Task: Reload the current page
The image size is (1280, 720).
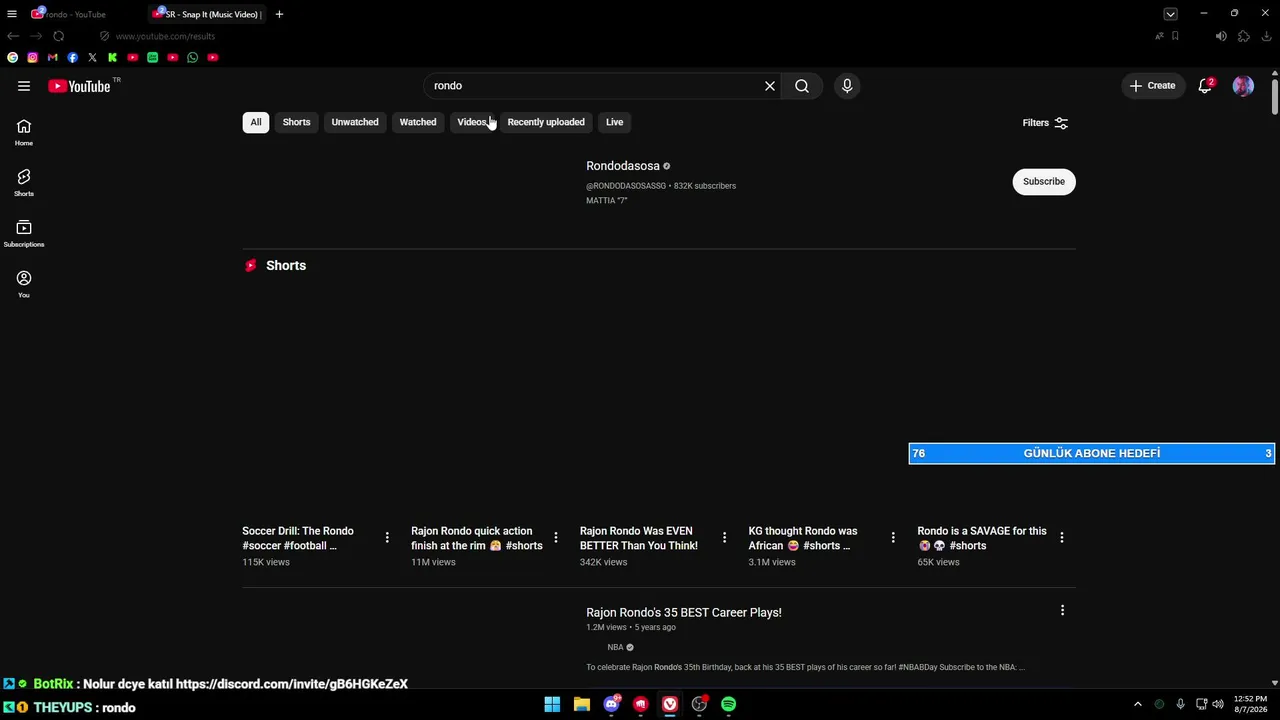Action: [x=58, y=36]
